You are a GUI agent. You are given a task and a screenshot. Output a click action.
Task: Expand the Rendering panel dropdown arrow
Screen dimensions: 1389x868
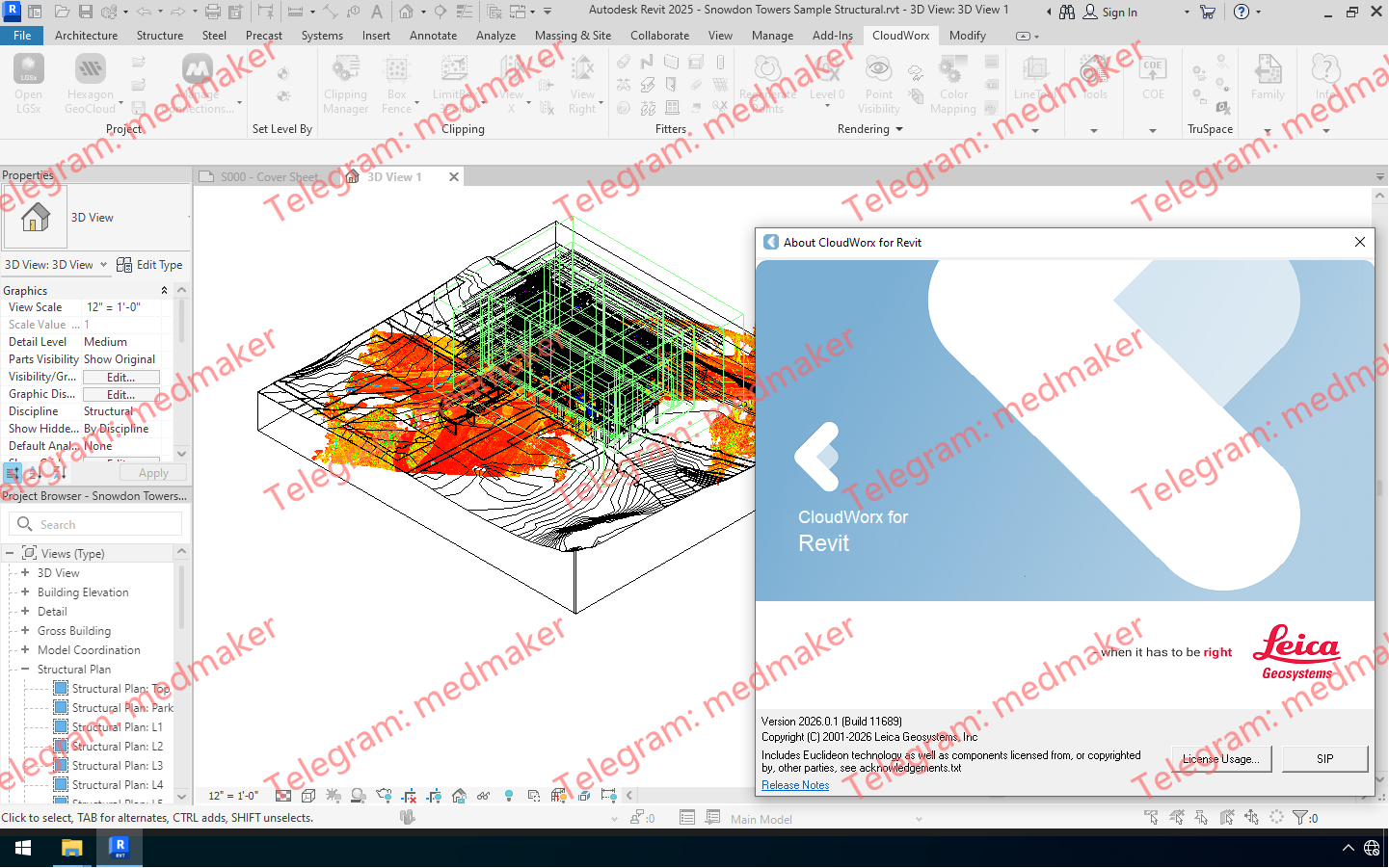pos(899,129)
